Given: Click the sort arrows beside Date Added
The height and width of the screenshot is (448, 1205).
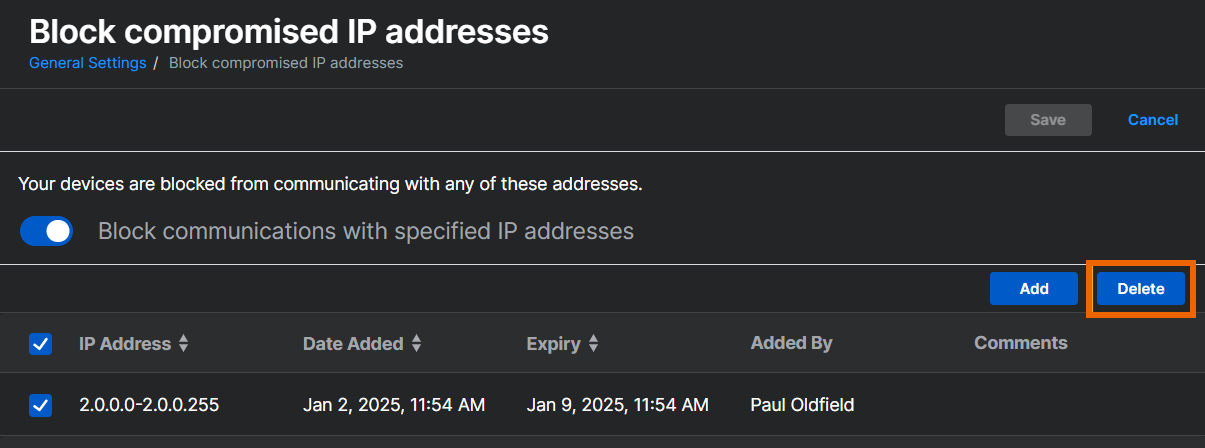Looking at the screenshot, I should coord(416,344).
